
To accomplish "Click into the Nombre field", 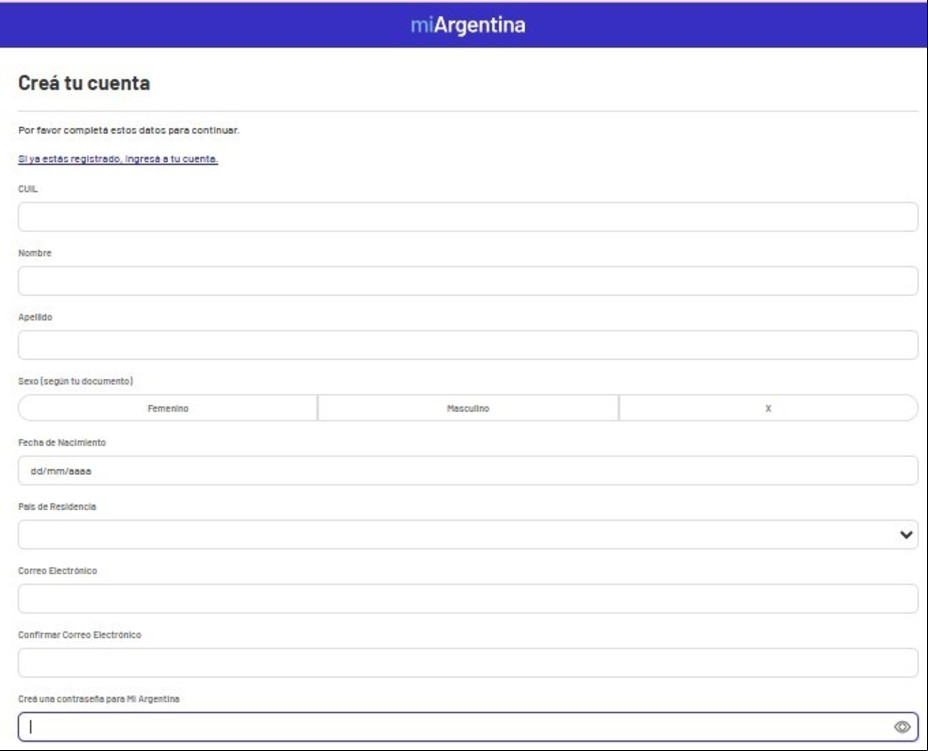I will 468,281.
